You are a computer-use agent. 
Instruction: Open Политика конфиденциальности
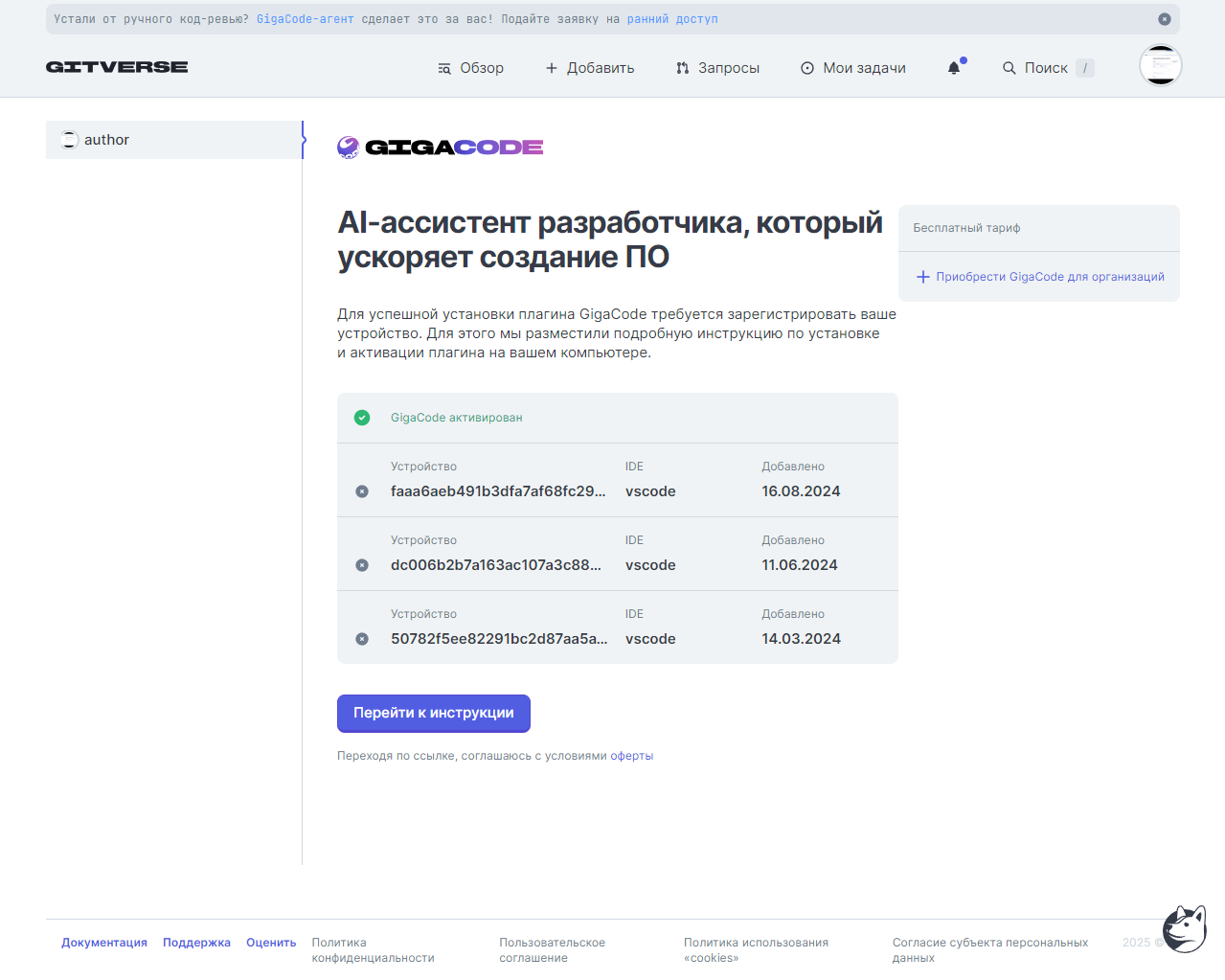point(374,950)
